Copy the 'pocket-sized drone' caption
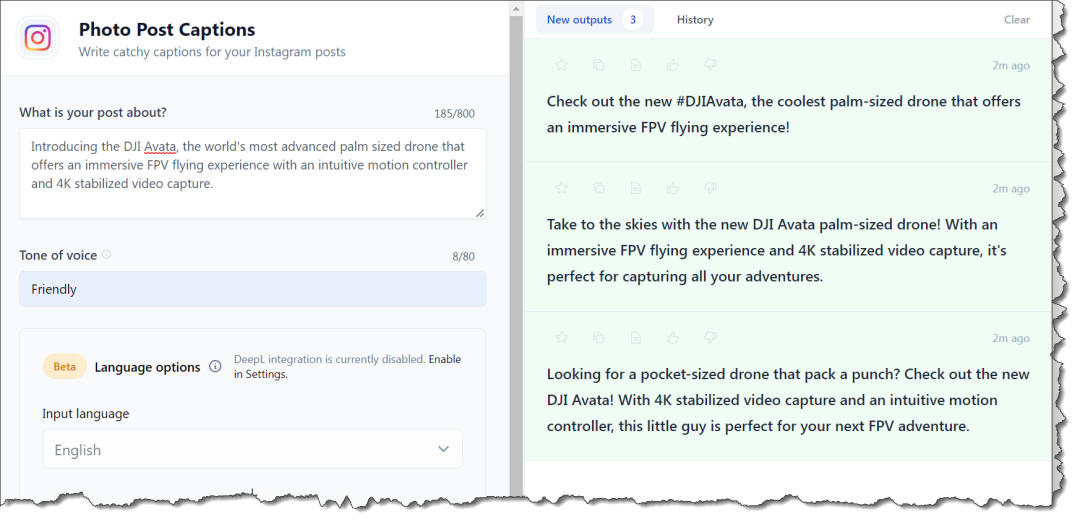 599,338
